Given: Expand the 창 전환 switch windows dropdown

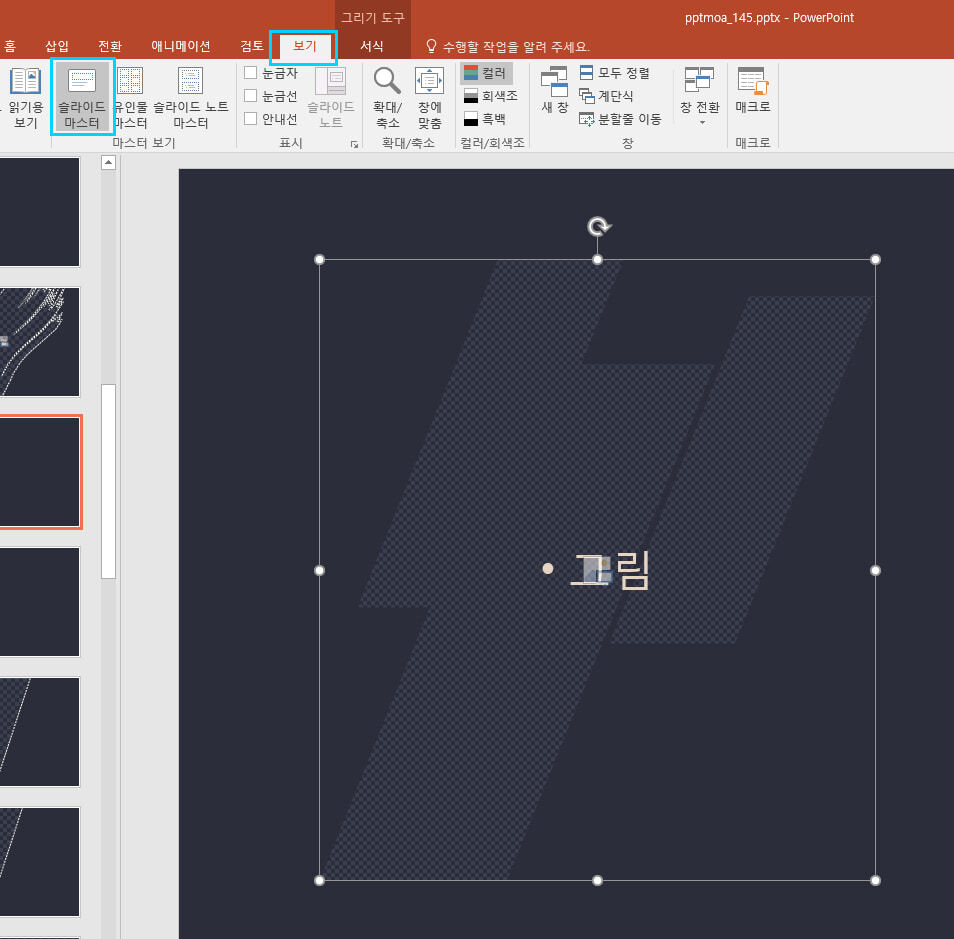Looking at the screenshot, I should 699,96.
